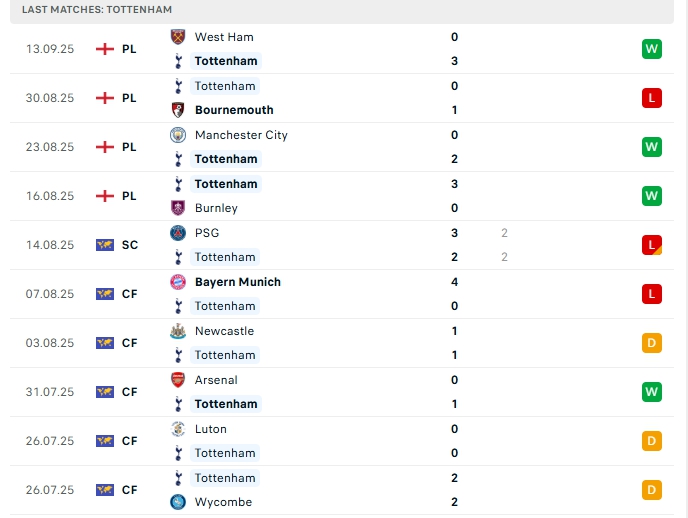Click the red L badge for Bournemouth match
The image size is (688, 518).
pos(652,98)
